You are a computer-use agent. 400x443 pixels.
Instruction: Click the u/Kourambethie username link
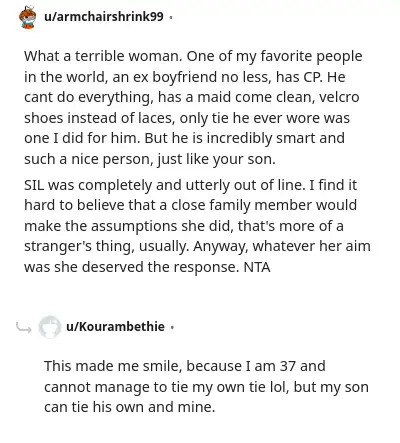[x=115, y=326]
